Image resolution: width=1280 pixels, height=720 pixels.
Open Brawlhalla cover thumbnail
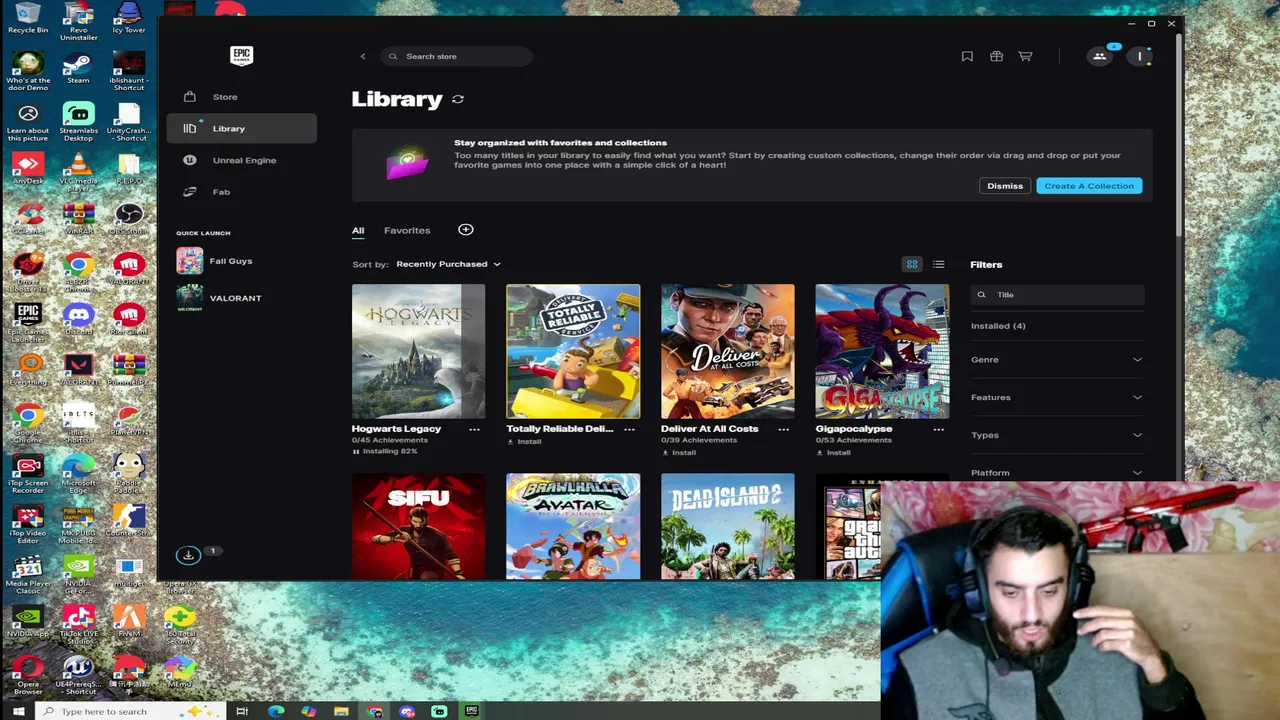(x=573, y=526)
